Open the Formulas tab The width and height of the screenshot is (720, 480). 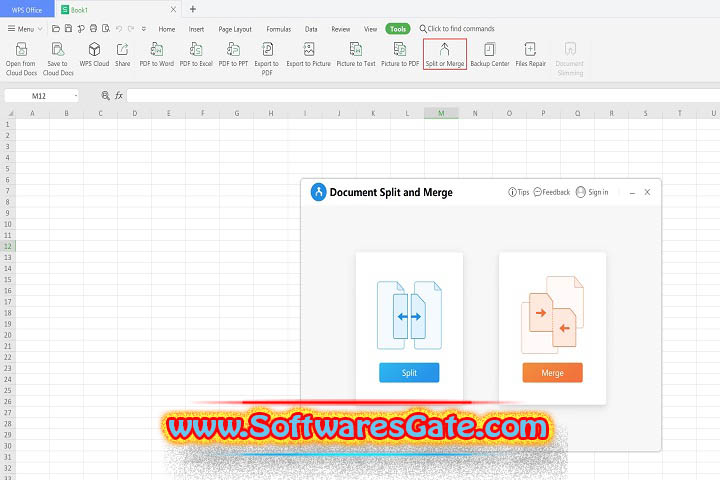279,29
